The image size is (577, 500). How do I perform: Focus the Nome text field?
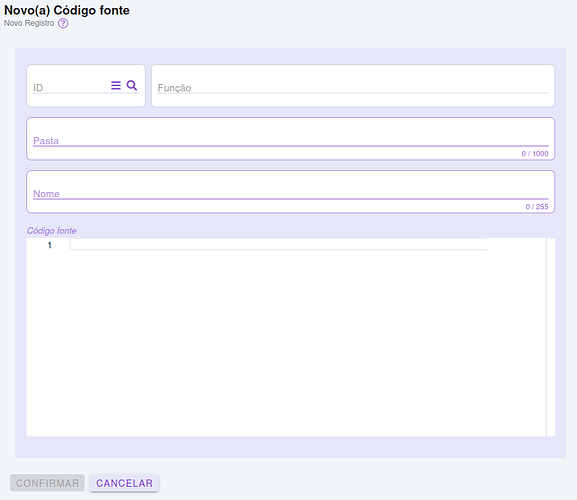tap(290, 193)
